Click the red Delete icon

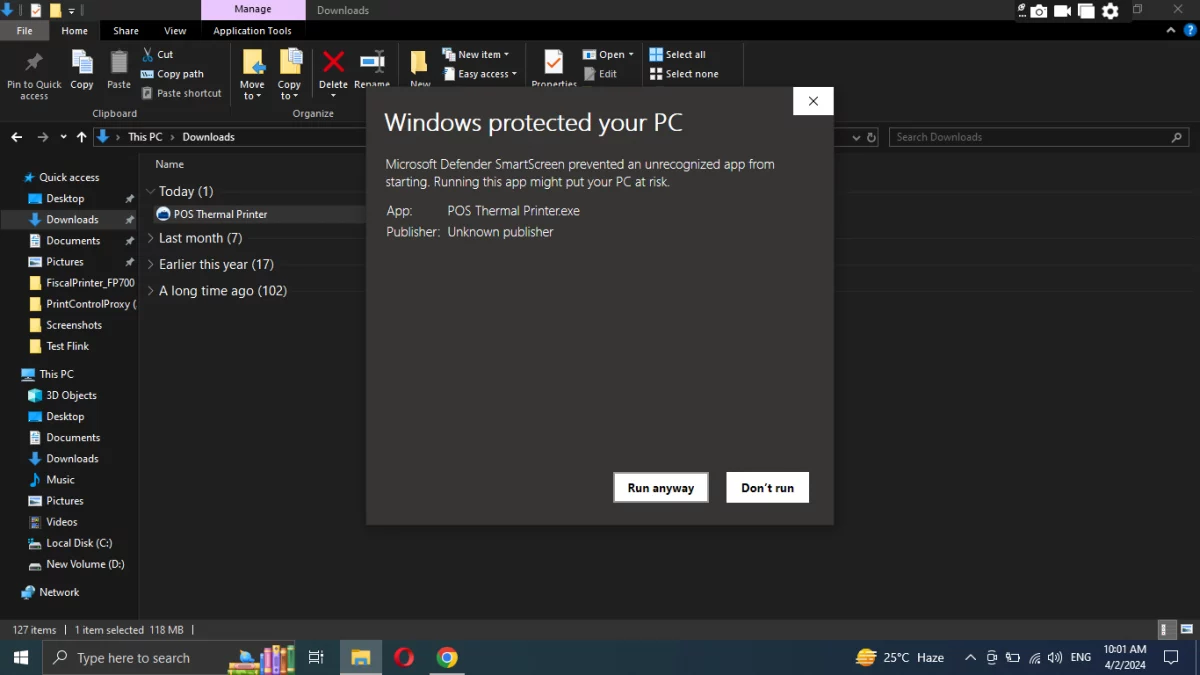[333, 62]
